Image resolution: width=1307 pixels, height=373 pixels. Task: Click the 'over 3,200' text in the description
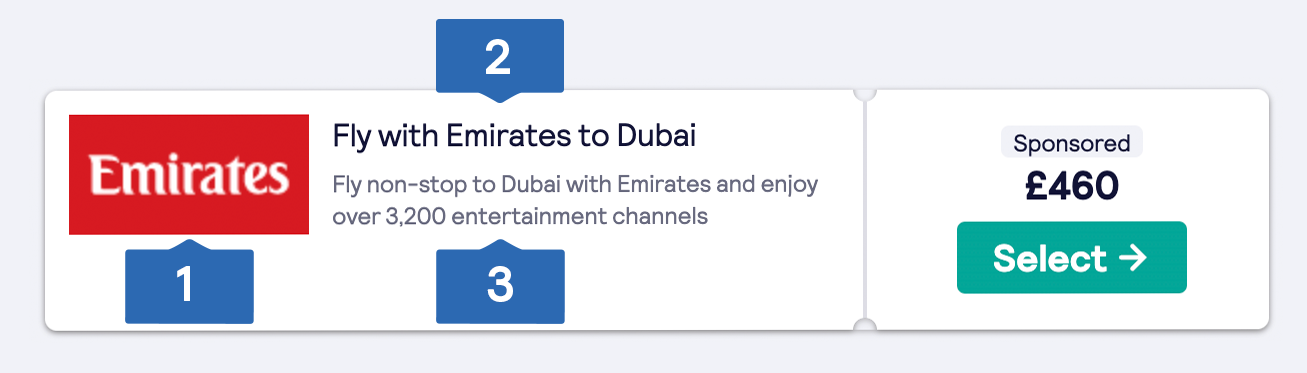click(x=383, y=216)
